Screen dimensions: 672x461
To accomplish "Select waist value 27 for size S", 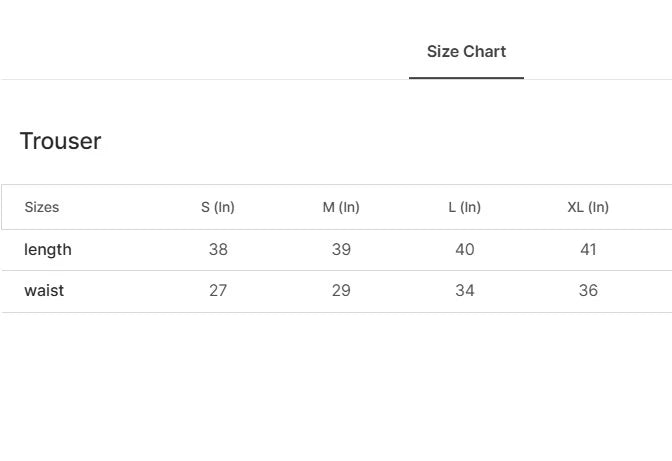I will 218,290.
